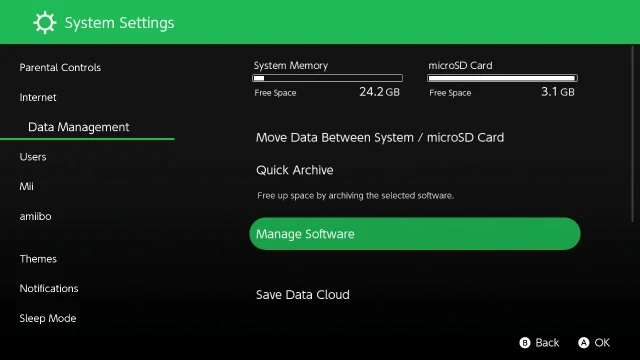Select the Quick Archive option
Image resolution: width=640 pixels, height=360 pixels.
coord(295,170)
